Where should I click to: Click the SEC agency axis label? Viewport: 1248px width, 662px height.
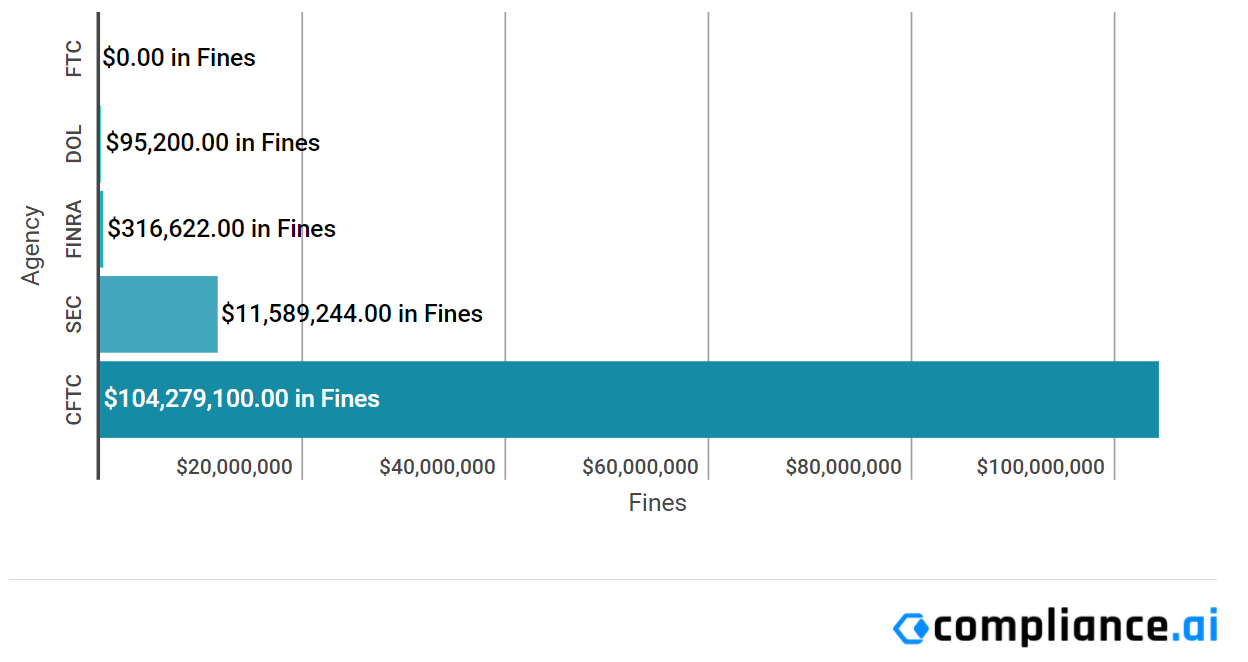[x=73, y=314]
